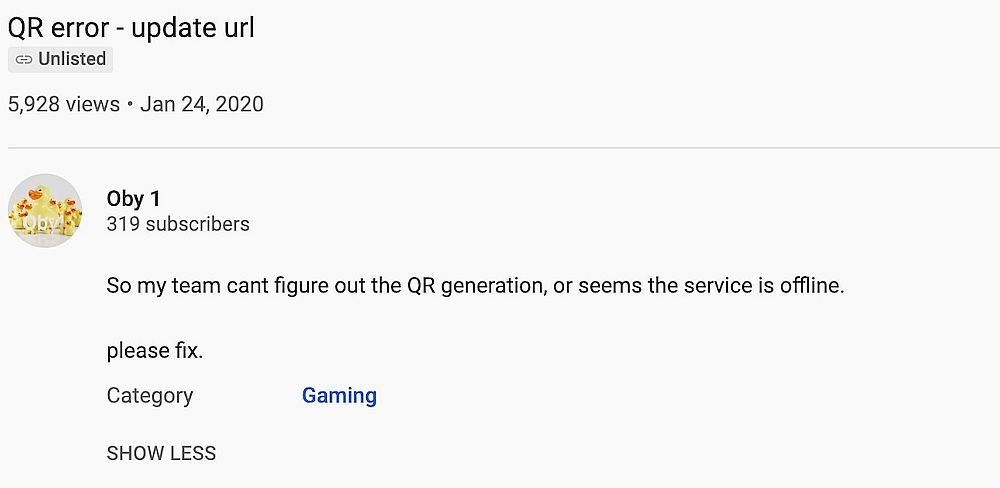
Task: Click the Category label
Action: pyautogui.click(x=150, y=395)
